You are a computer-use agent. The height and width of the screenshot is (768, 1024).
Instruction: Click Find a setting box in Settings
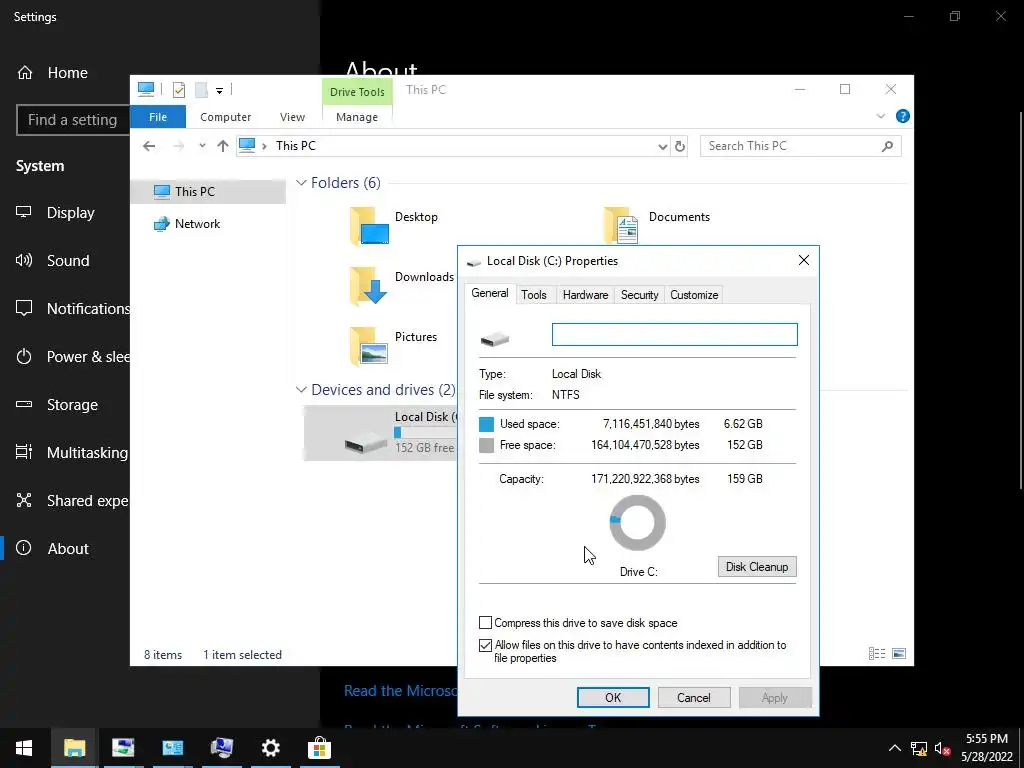pyautogui.click(x=73, y=120)
